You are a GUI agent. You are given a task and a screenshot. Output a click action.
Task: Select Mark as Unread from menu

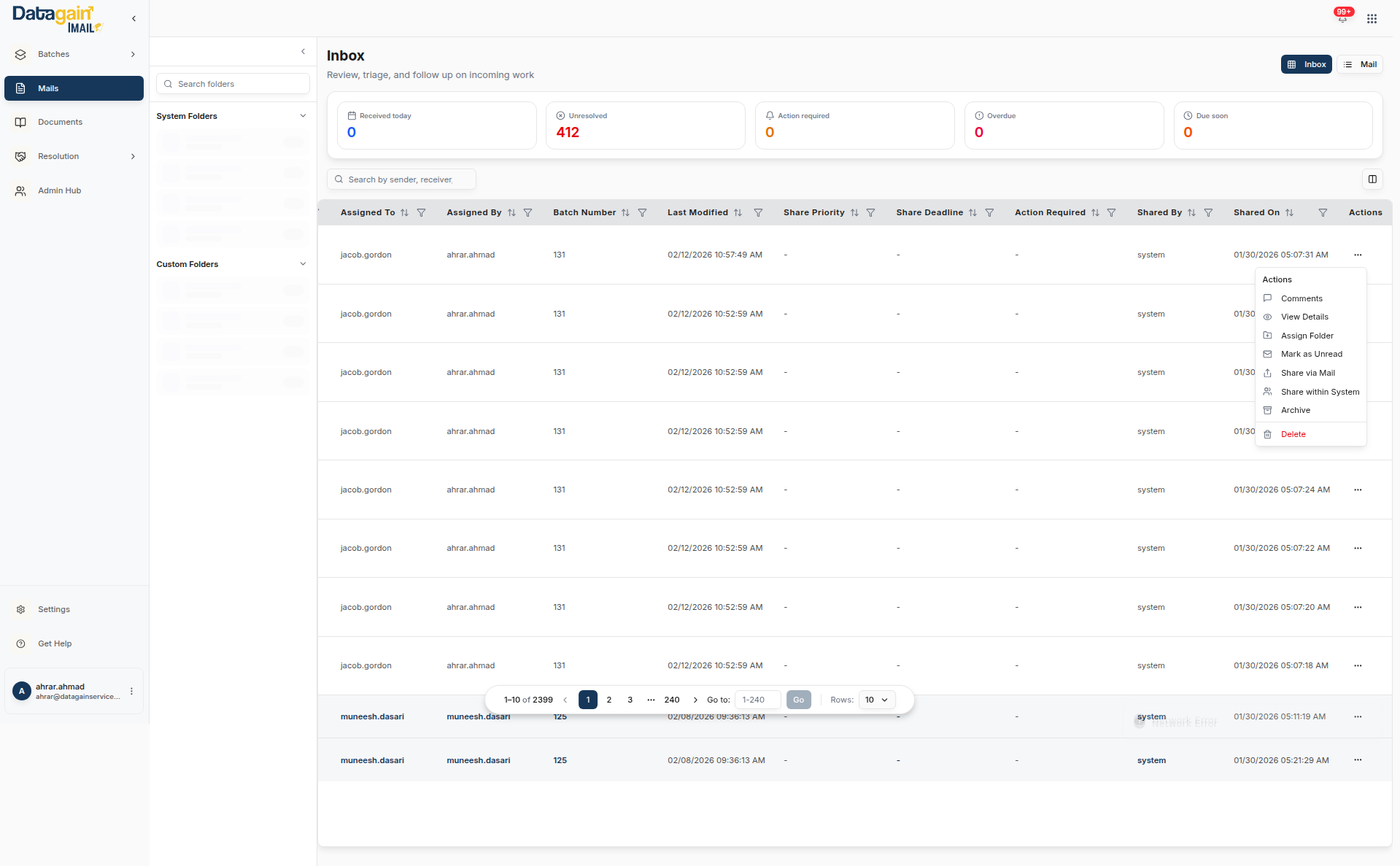pyautogui.click(x=1311, y=355)
